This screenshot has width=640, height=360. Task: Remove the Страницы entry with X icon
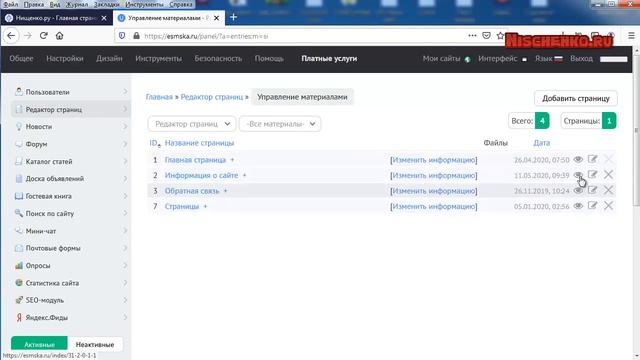[x=608, y=206]
